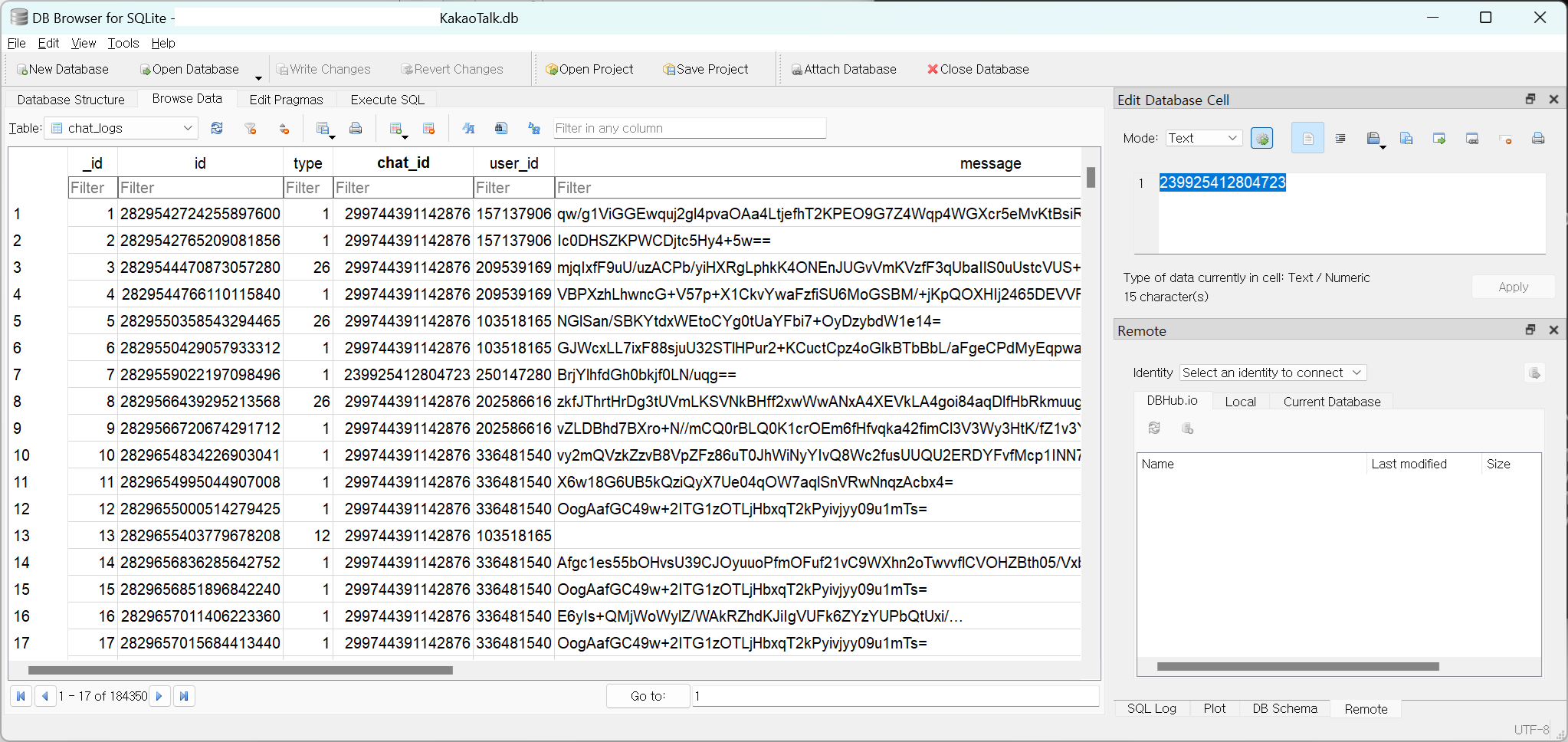Click the Apply button in cell editor

(1513, 287)
